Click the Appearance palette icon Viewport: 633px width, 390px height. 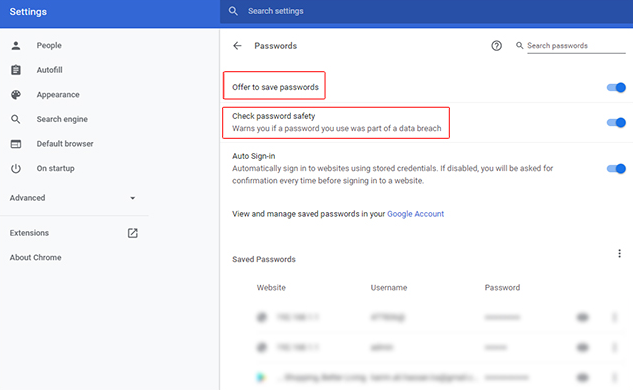(x=16, y=94)
